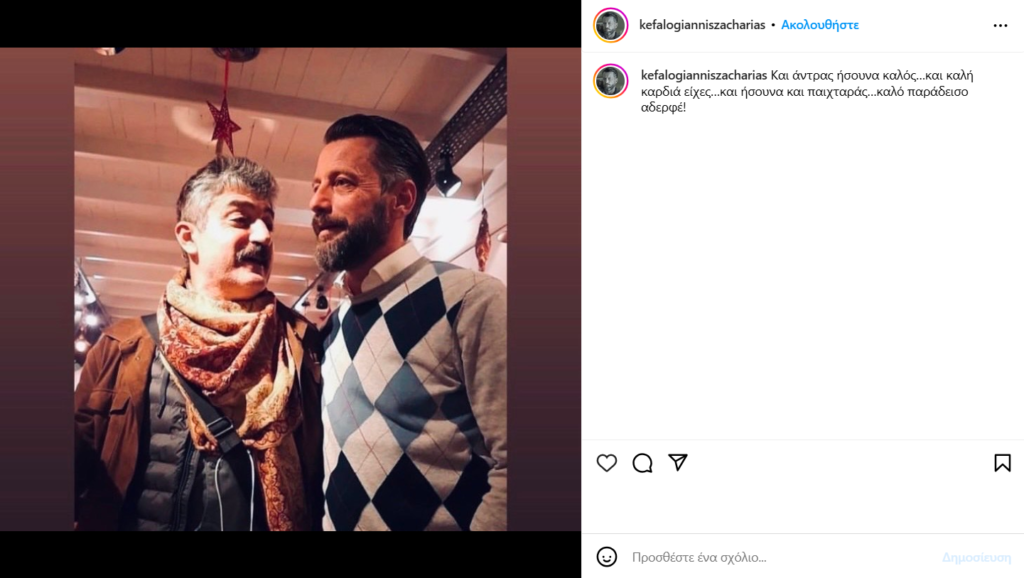This screenshot has height=578, width=1024.
Task: Follow the account via "Ακολουθήστε"
Action: tap(820, 25)
